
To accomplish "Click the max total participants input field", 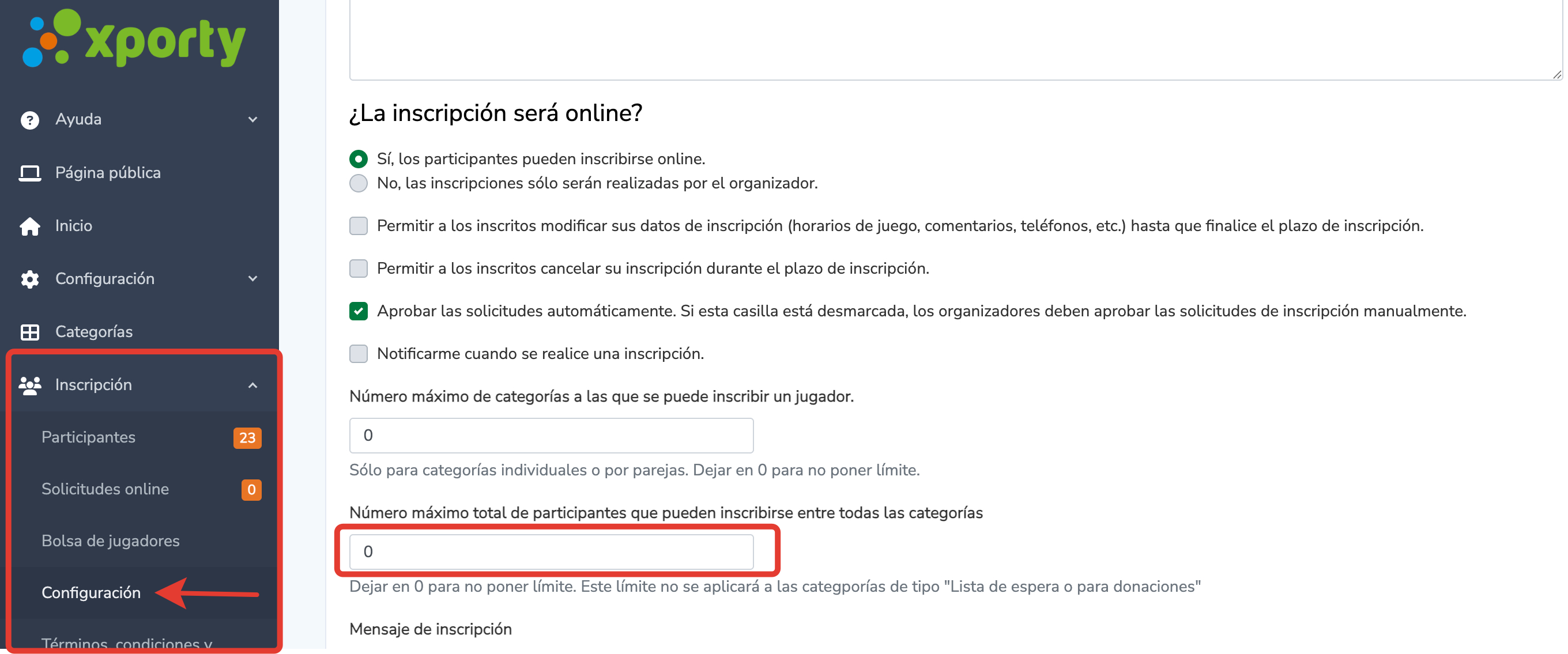I will point(551,552).
